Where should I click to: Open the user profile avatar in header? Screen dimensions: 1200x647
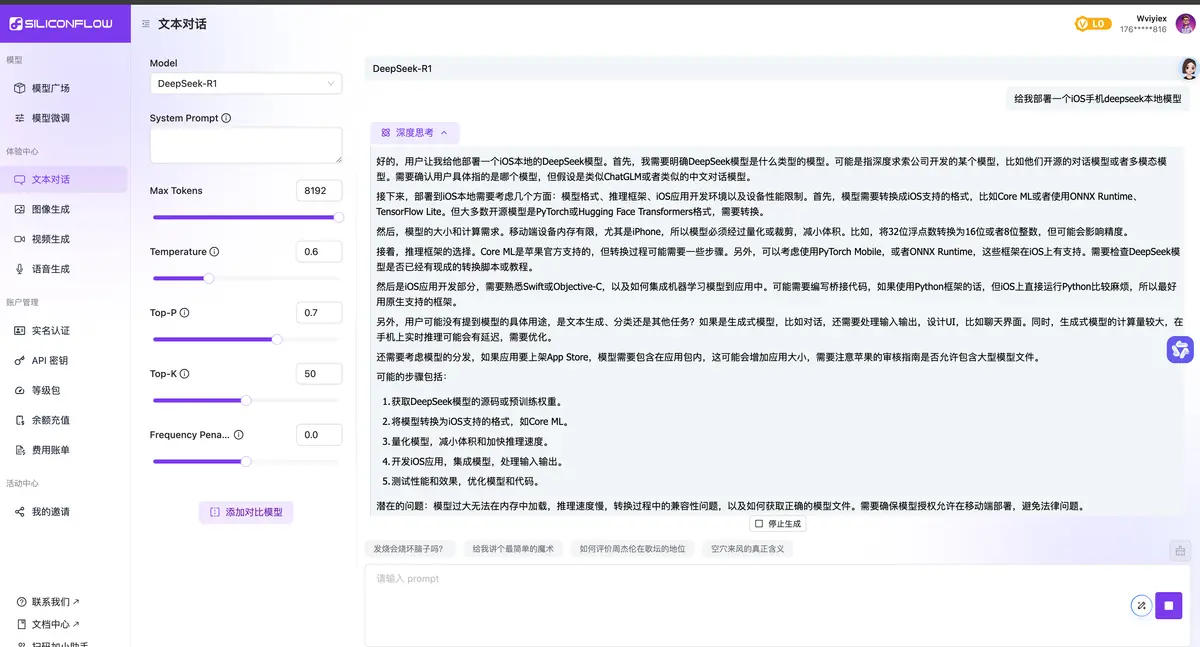pyautogui.click(x=1185, y=23)
